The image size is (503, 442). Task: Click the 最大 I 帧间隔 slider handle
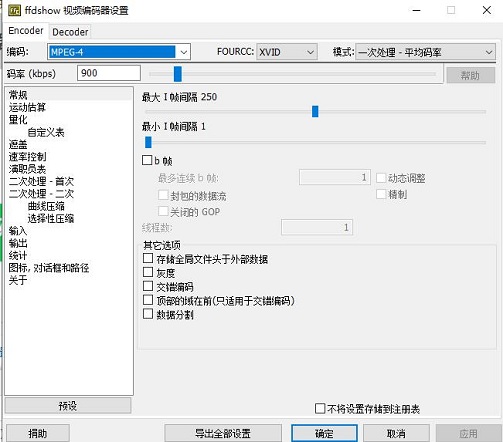coord(315,111)
